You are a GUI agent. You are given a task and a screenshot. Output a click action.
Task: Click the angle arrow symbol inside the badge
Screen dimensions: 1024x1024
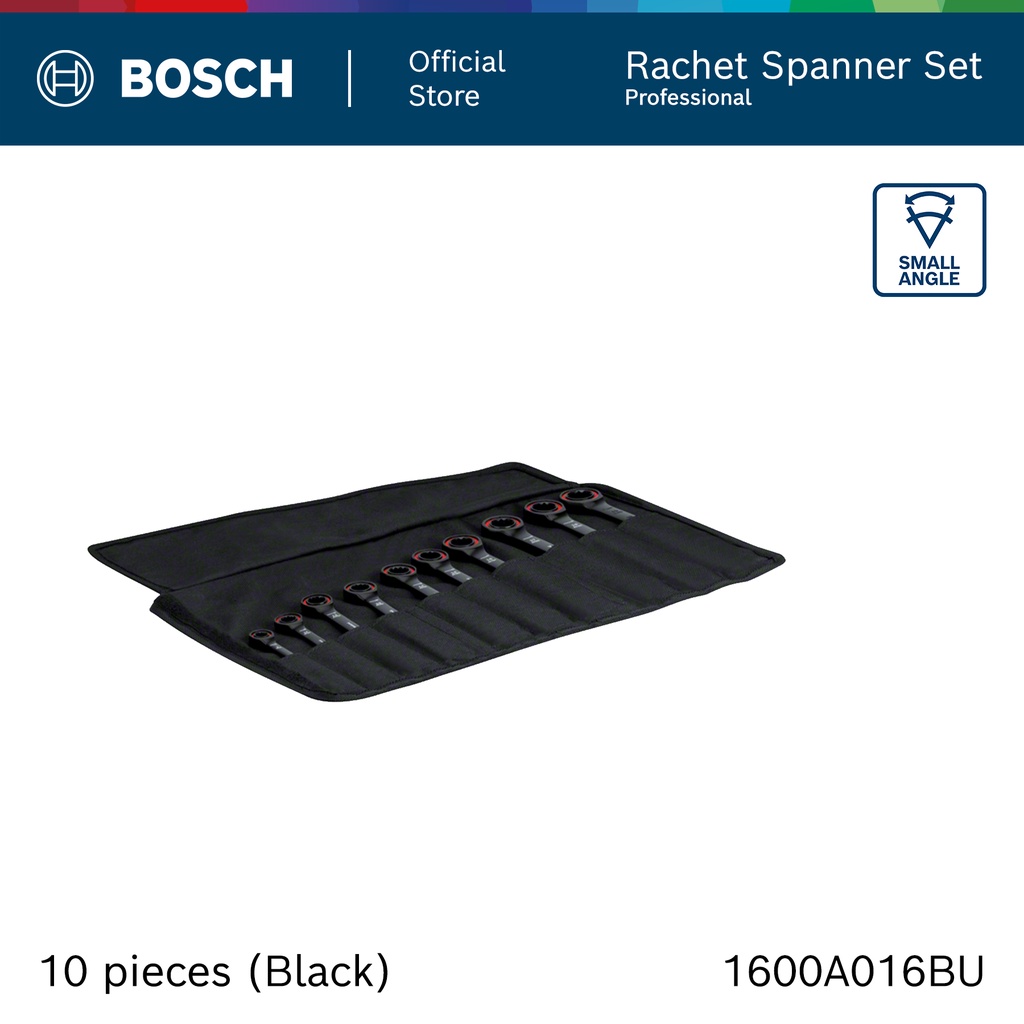tap(929, 219)
